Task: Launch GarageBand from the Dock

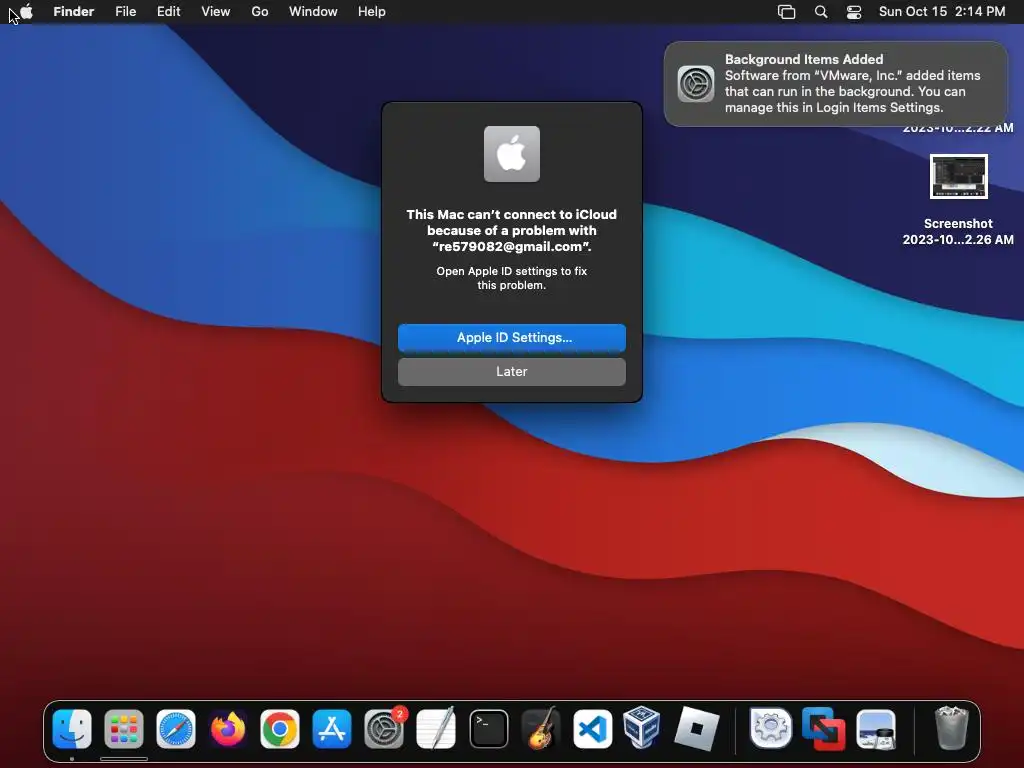Action: pos(541,729)
